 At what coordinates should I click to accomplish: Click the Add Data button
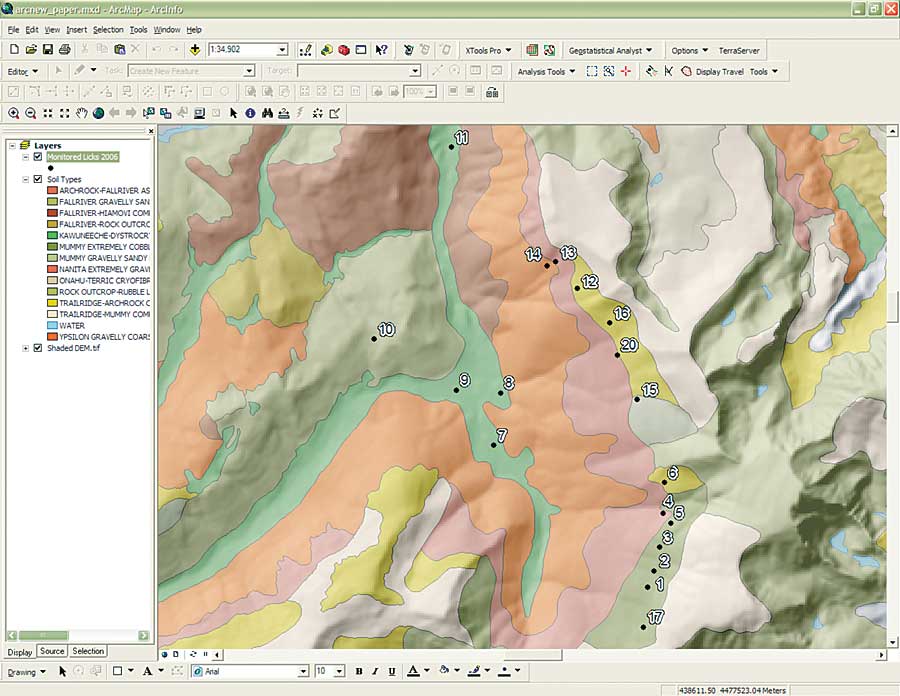pos(194,49)
